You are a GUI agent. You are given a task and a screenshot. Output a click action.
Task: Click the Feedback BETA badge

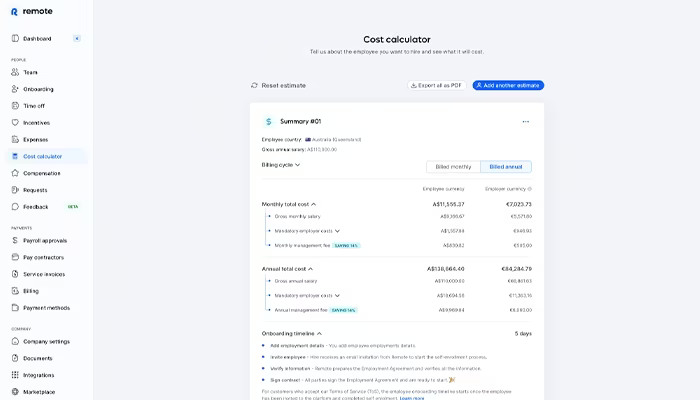click(x=72, y=207)
